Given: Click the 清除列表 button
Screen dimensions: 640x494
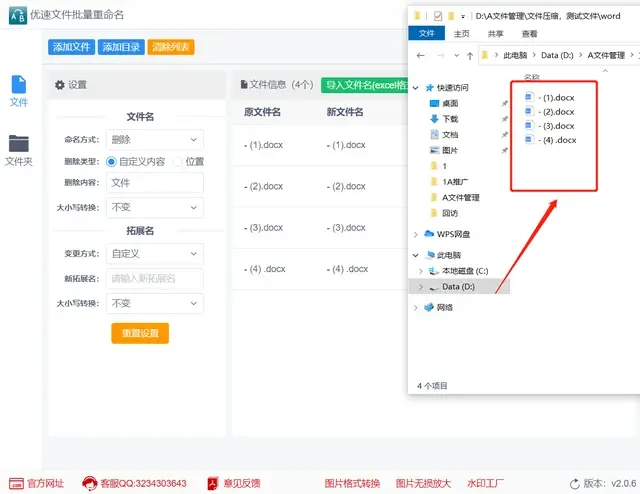Looking at the screenshot, I should 171,47.
